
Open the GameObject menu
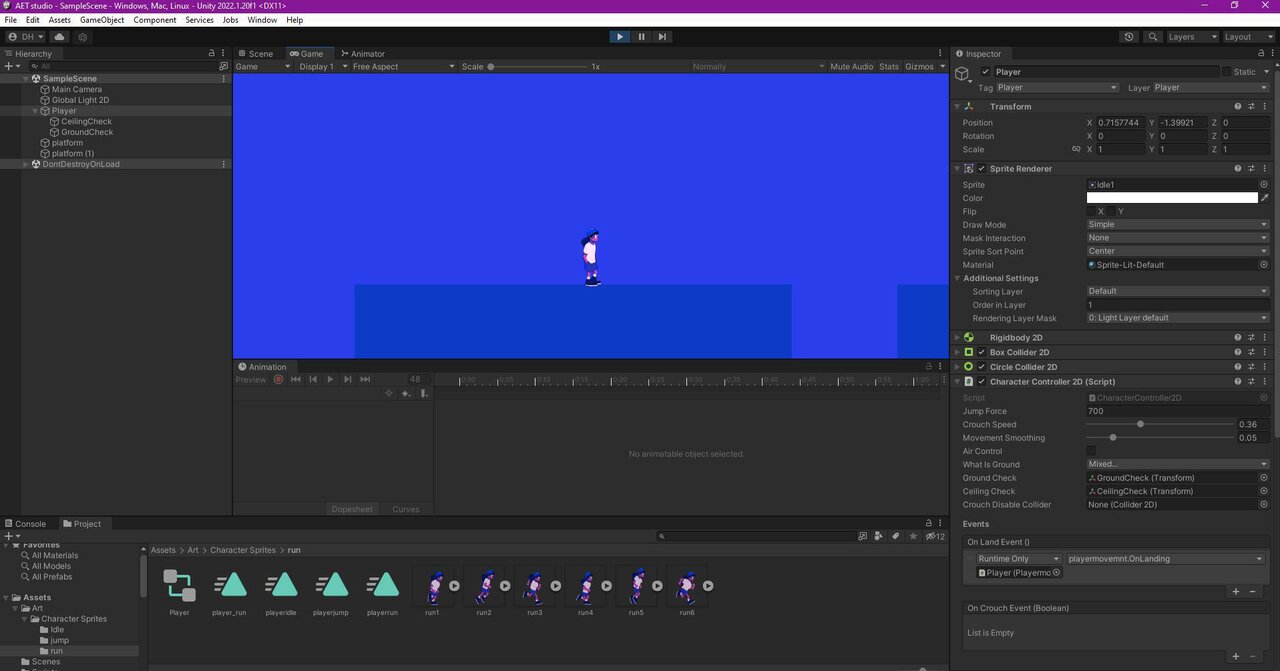pyautogui.click(x=102, y=20)
